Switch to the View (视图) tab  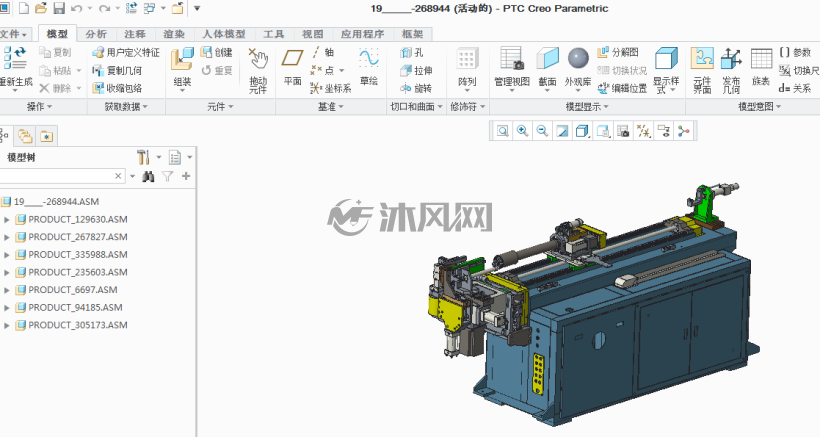[x=312, y=34]
